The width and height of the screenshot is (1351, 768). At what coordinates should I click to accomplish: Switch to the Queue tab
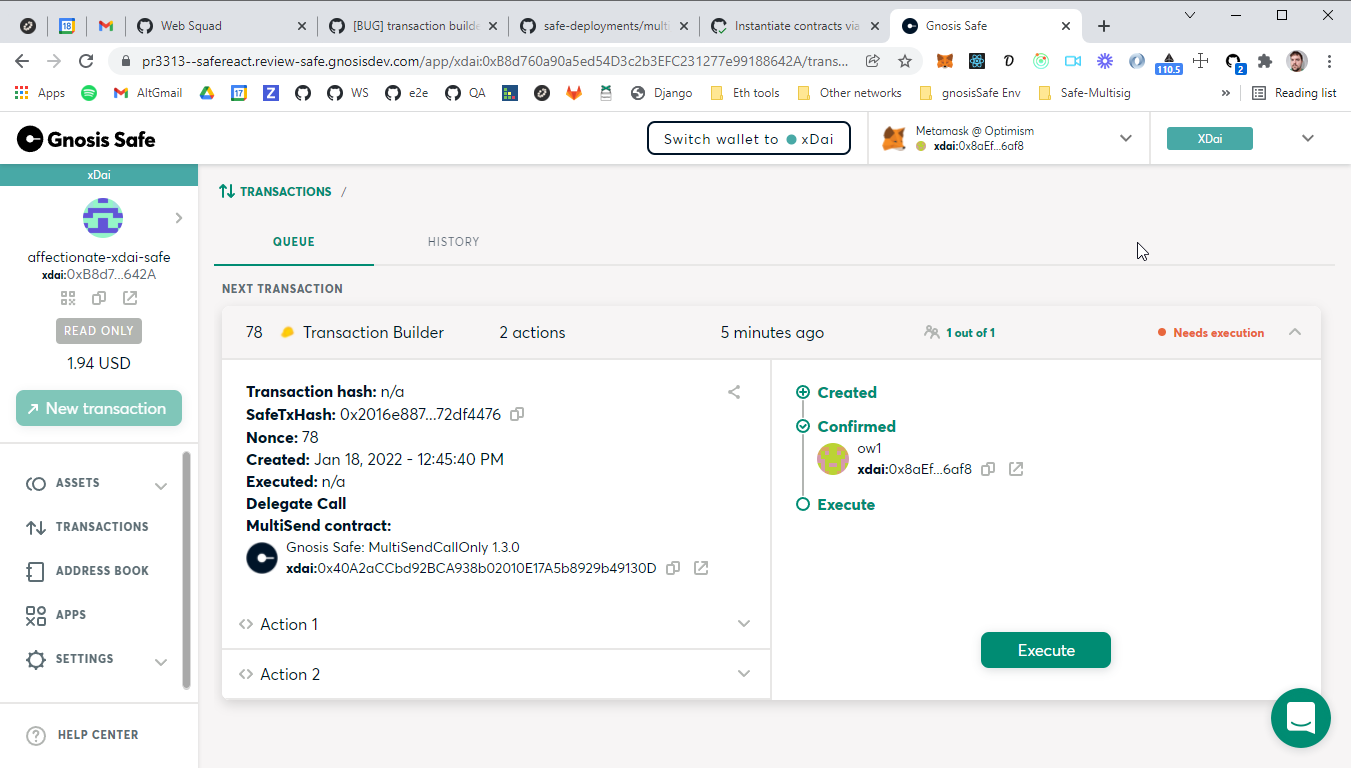(294, 242)
